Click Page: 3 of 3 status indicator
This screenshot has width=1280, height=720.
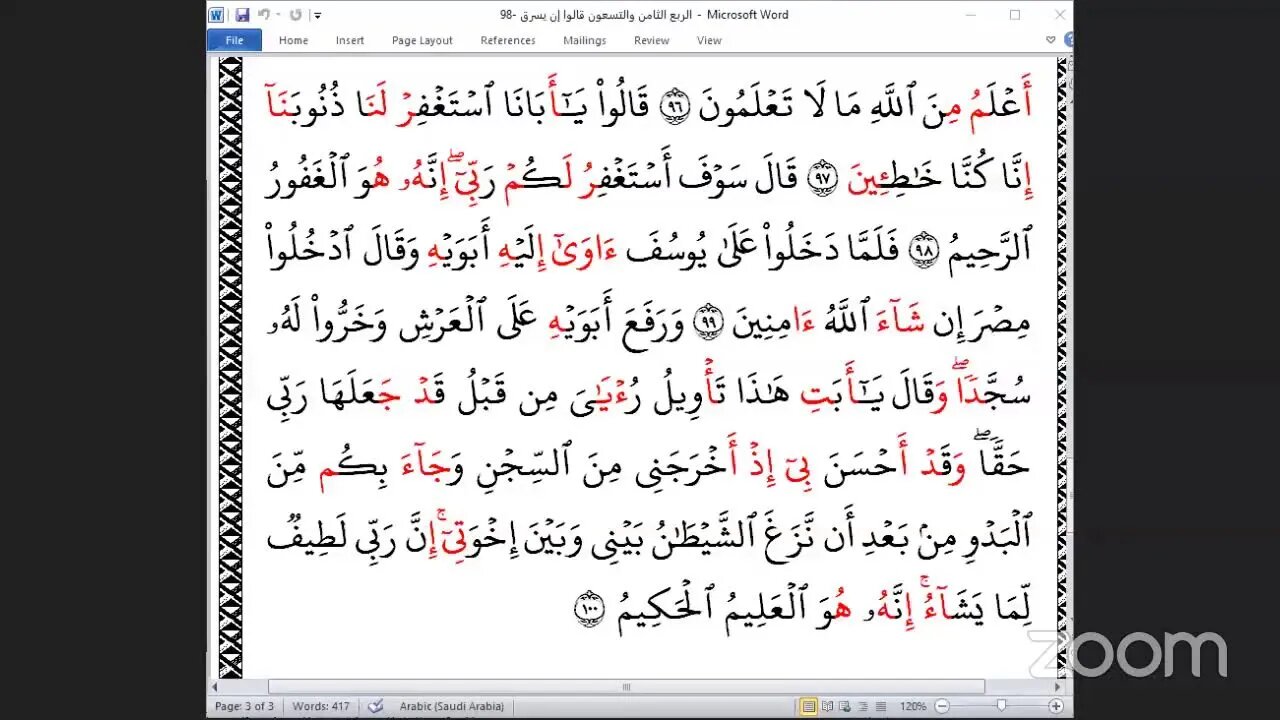click(x=244, y=706)
